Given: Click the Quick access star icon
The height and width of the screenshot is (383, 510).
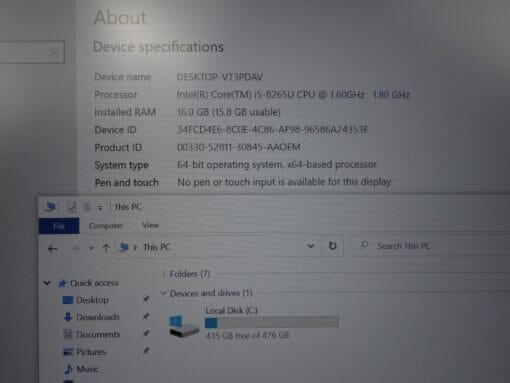Looking at the screenshot, I should click(x=62, y=283).
